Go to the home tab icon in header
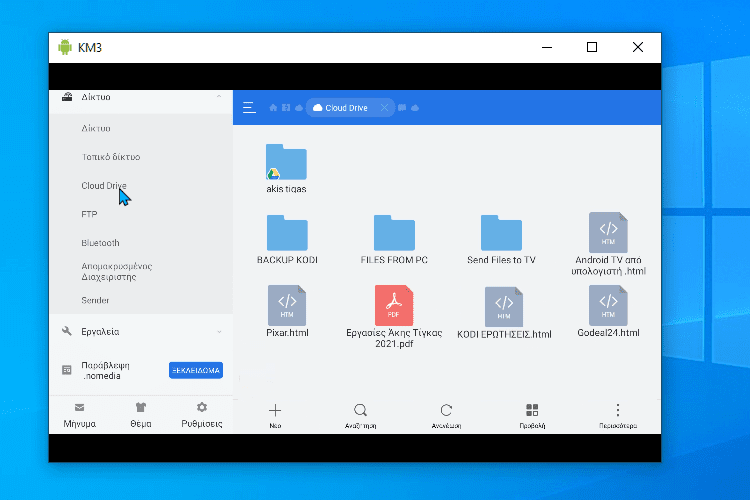The image size is (750, 500). click(273, 108)
